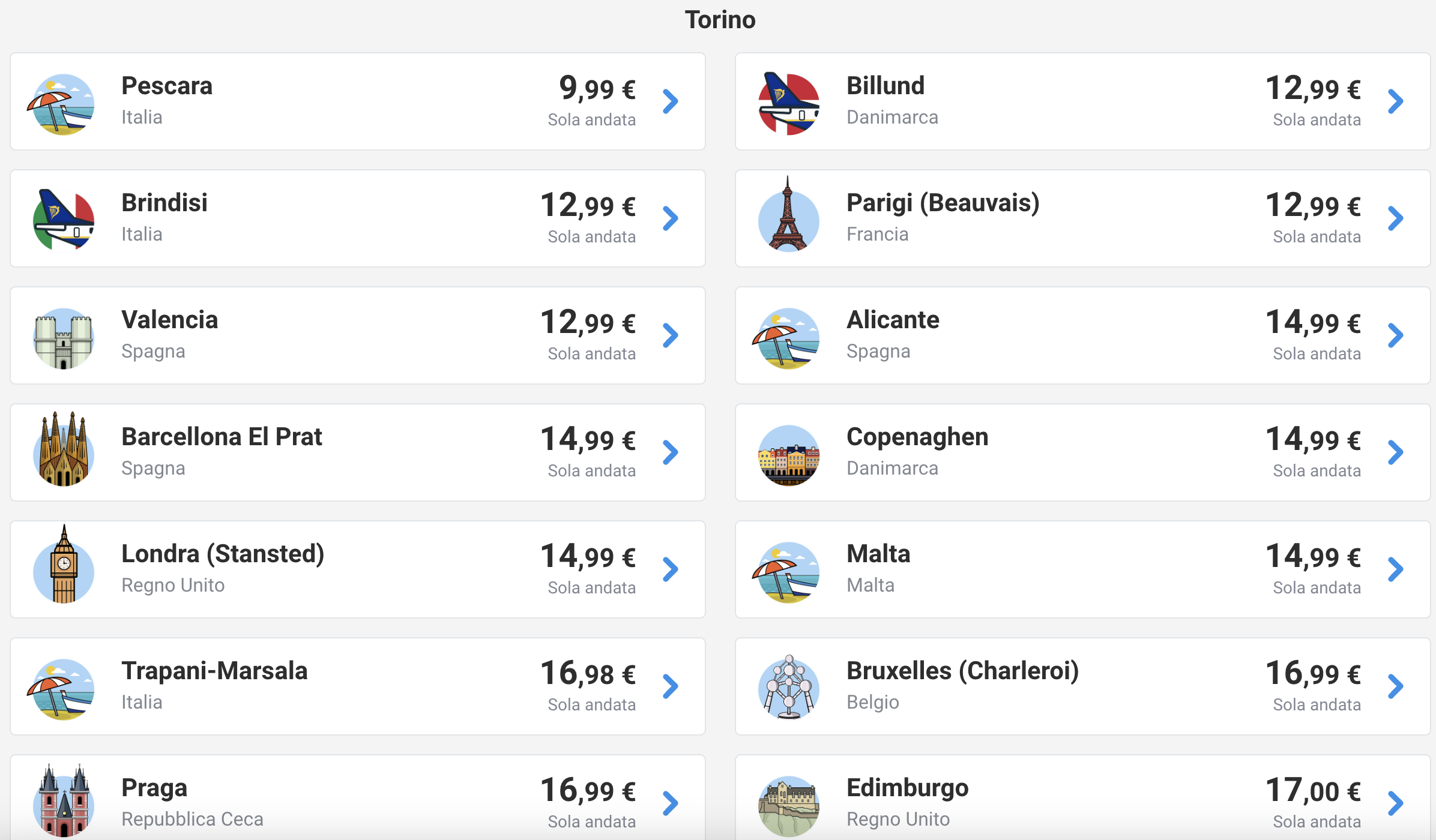This screenshot has height=840, width=1436.
Task: Click the Sagrada Familia icon for Barcellona
Action: coord(64,450)
